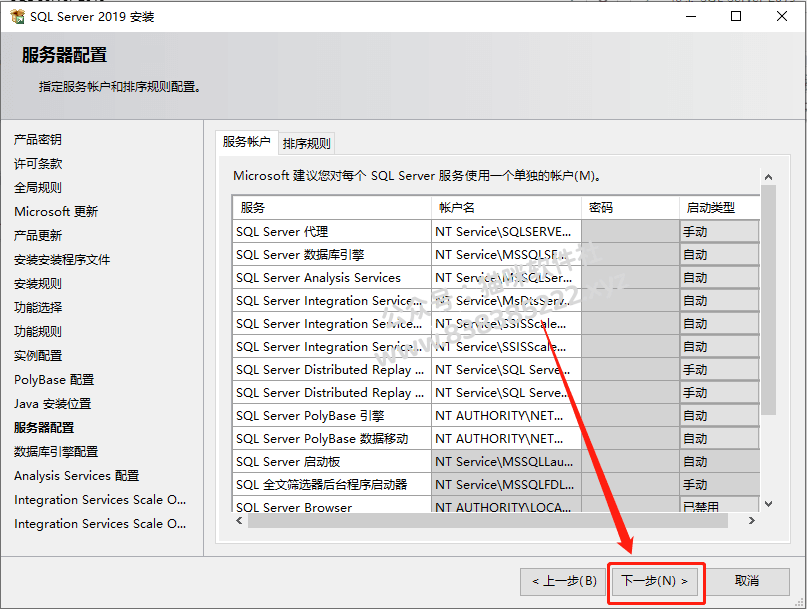Click the up arrow of the vertical scrollbar
Image resolution: width=807 pixels, height=609 pixels.
[x=768, y=177]
